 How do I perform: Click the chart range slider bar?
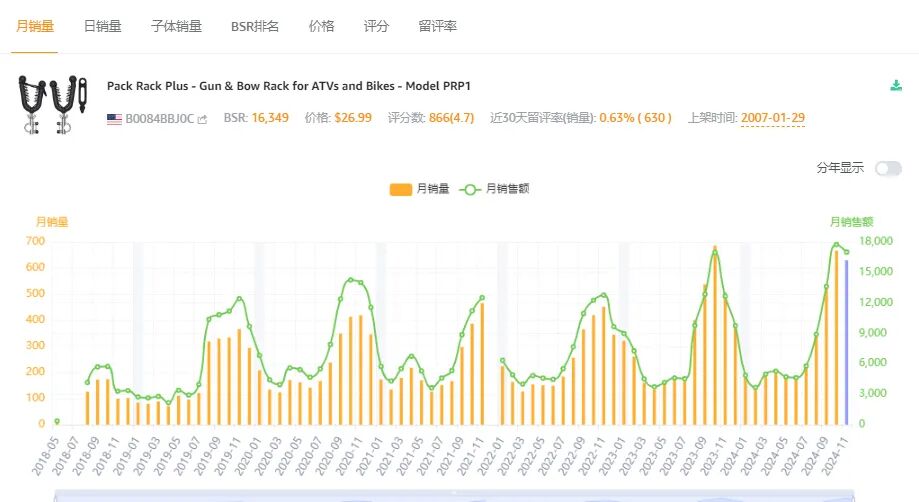(454, 496)
